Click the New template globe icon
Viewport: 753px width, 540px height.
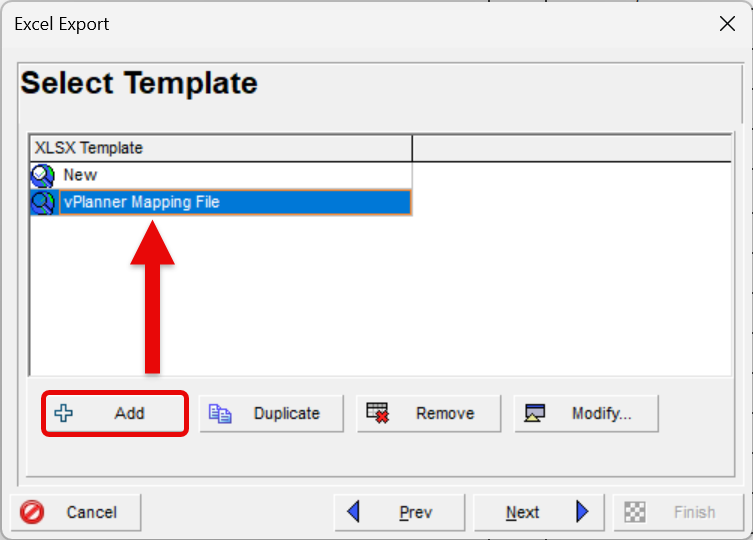(43, 176)
